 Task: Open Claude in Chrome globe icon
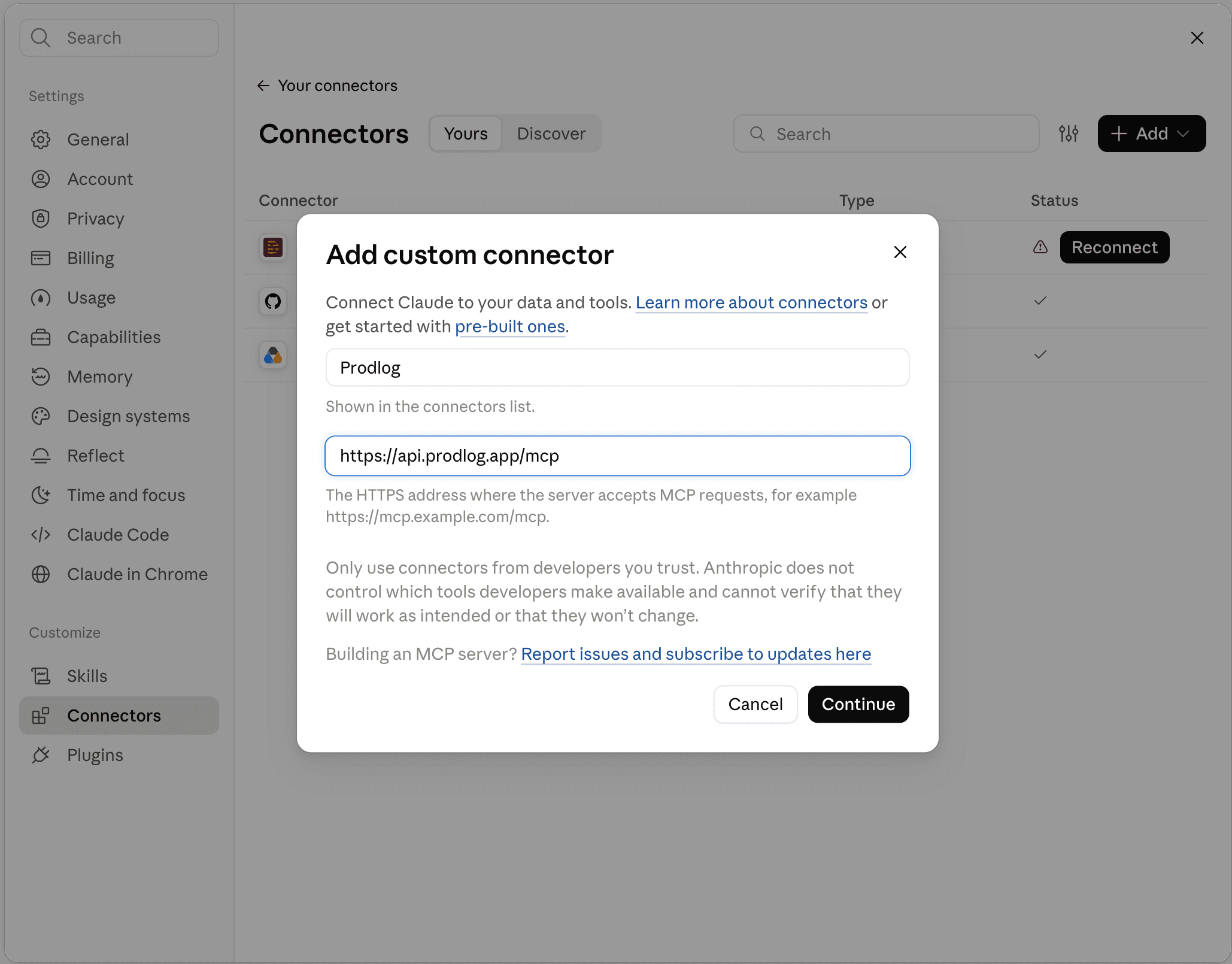click(41, 574)
